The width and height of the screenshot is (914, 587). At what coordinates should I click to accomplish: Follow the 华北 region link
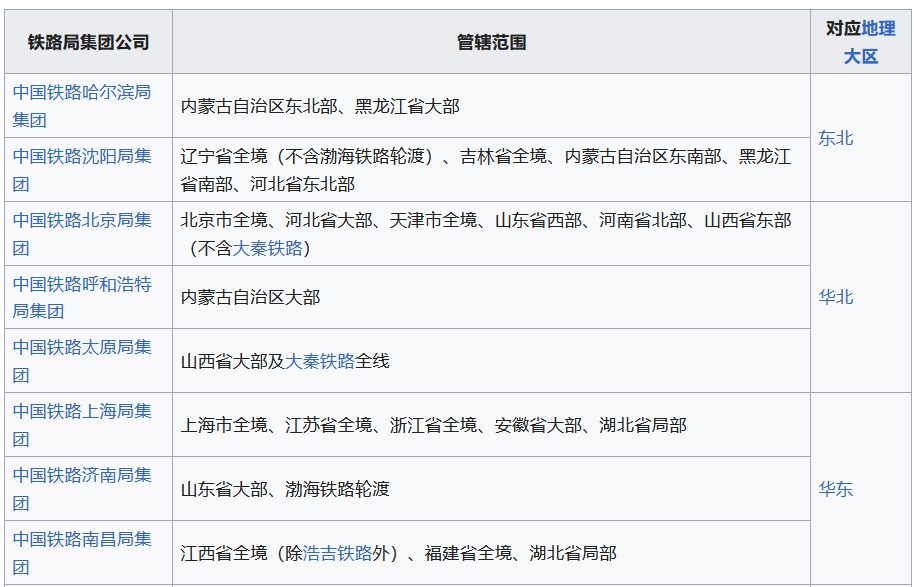[x=836, y=297]
